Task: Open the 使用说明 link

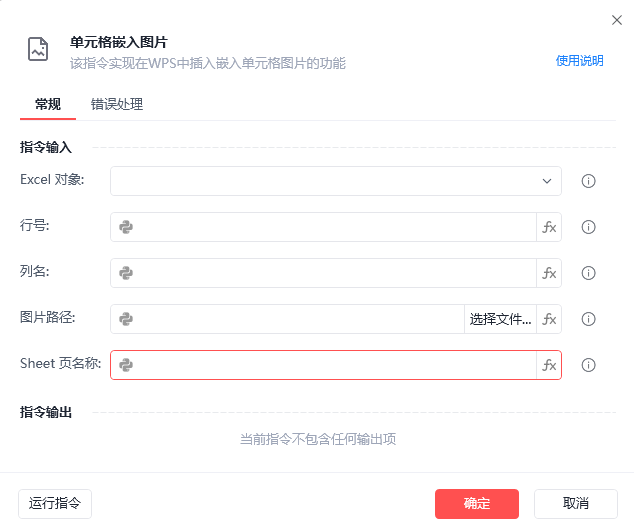Action: pos(580,61)
